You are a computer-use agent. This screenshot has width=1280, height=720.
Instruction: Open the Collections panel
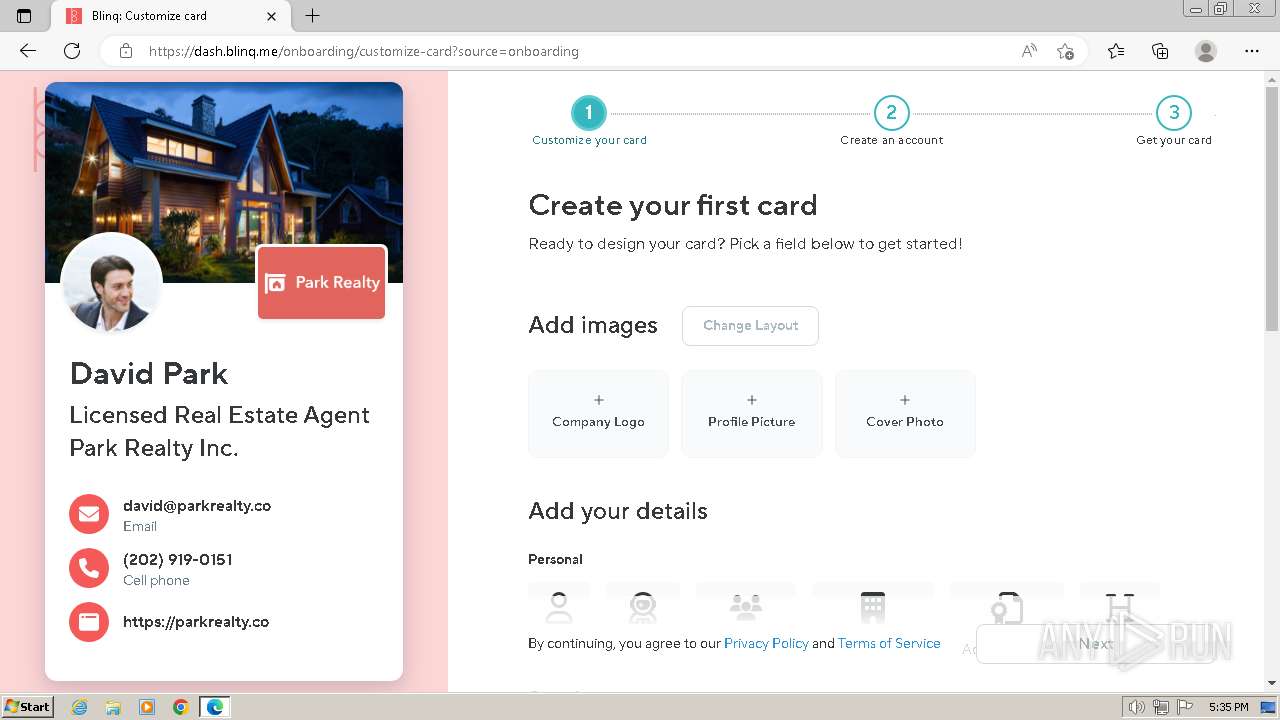point(1160,51)
